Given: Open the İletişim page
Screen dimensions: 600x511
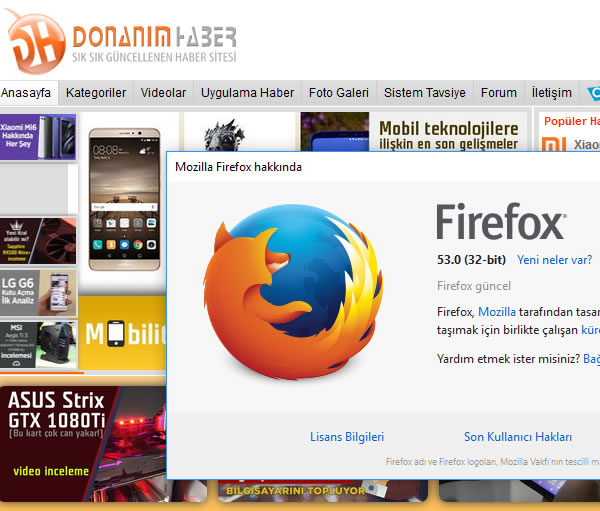Looking at the screenshot, I should 551,93.
